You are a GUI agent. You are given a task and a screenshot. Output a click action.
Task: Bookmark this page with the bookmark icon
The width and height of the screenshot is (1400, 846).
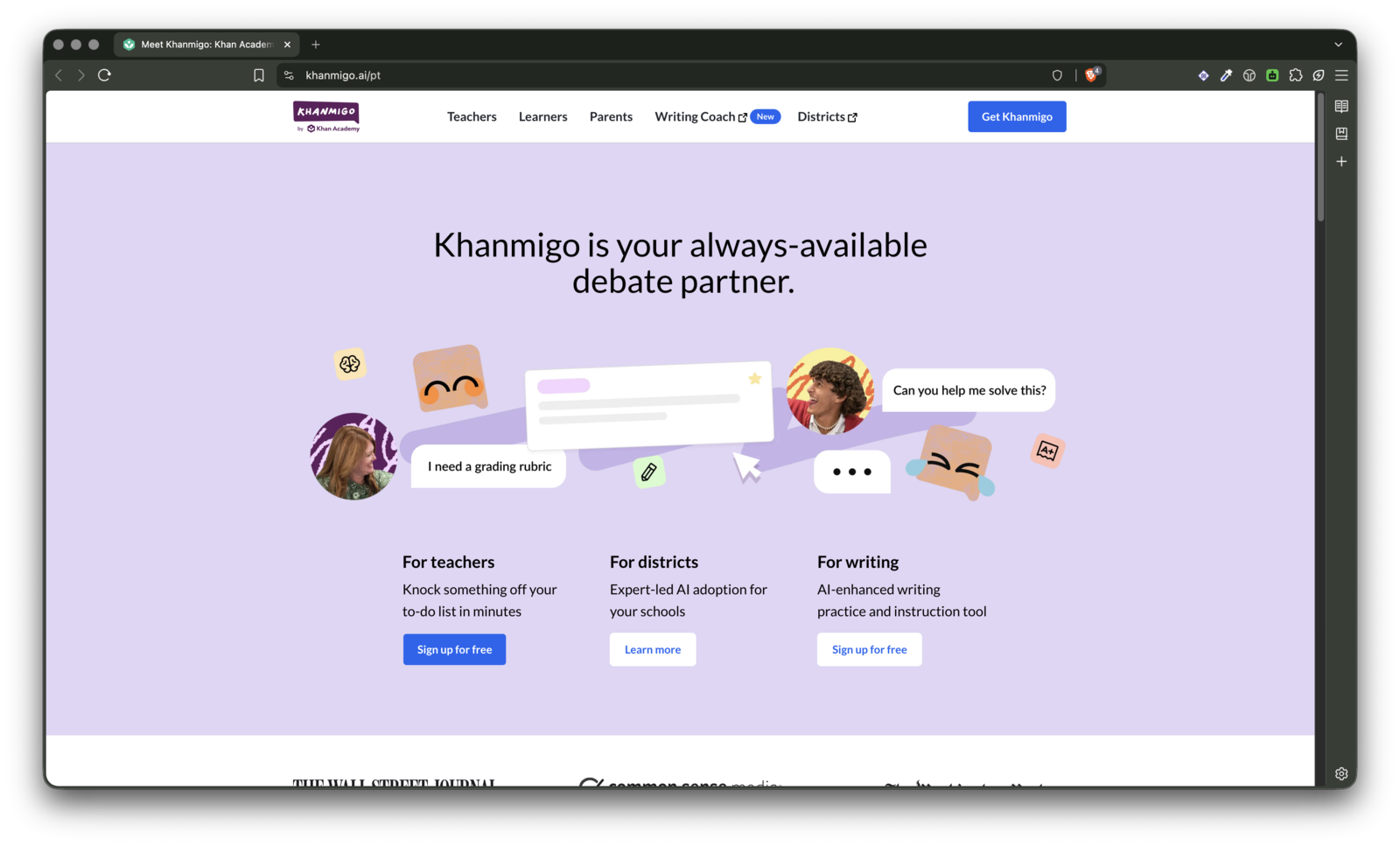[259, 75]
